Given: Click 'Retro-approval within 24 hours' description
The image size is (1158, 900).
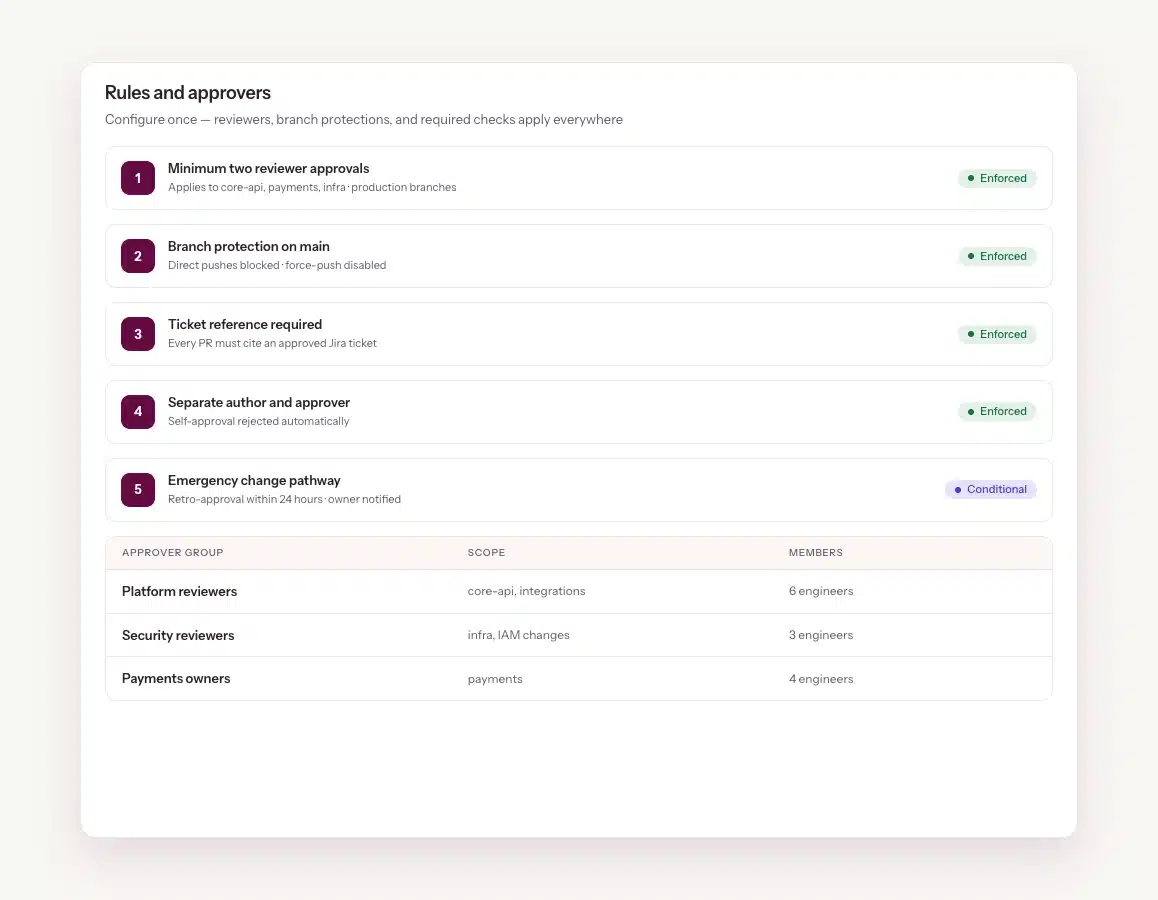Looking at the screenshot, I should tap(284, 499).
